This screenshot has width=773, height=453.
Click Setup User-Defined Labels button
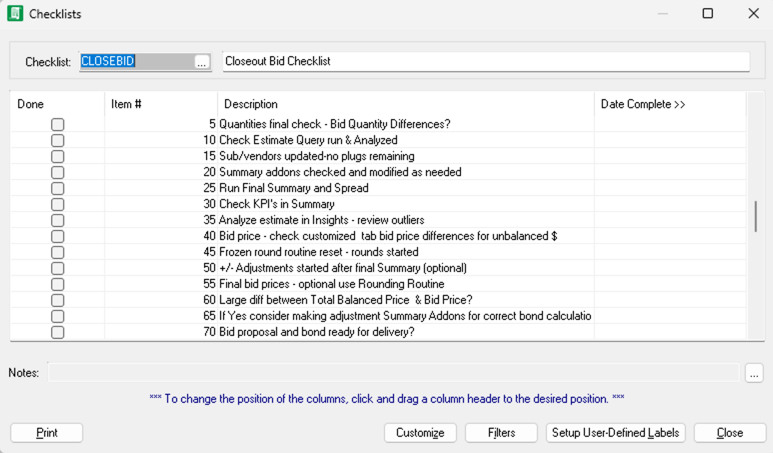[615, 433]
